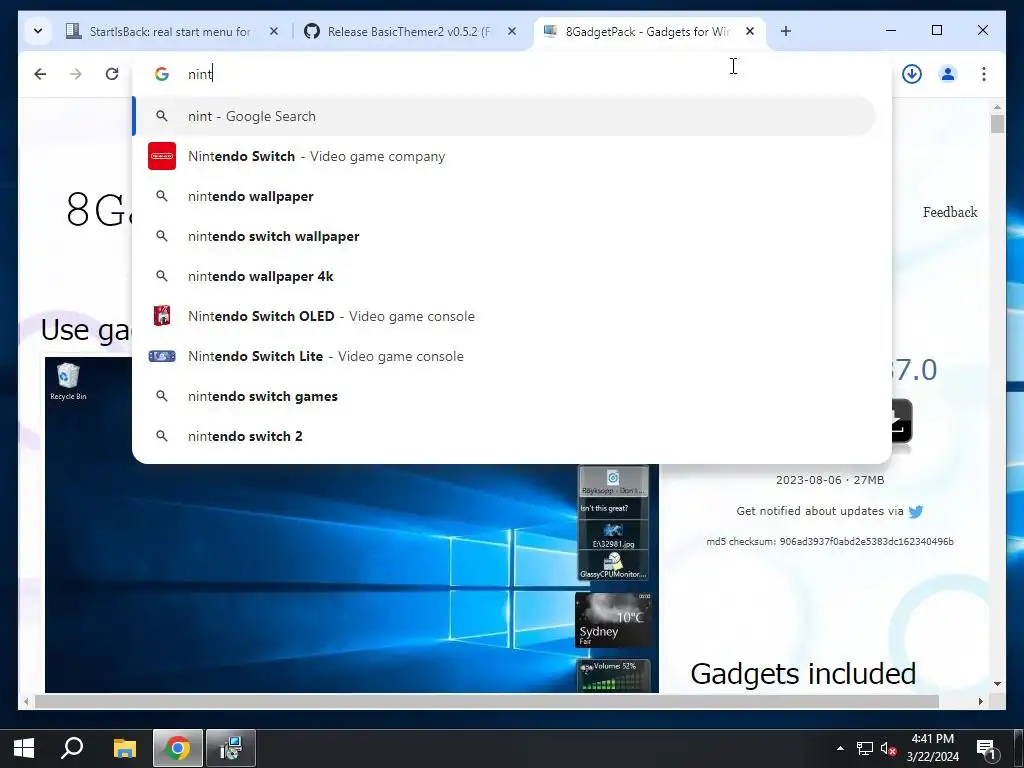Open the Feedback link on page
Screen dimensions: 1024x768
coord(950,212)
